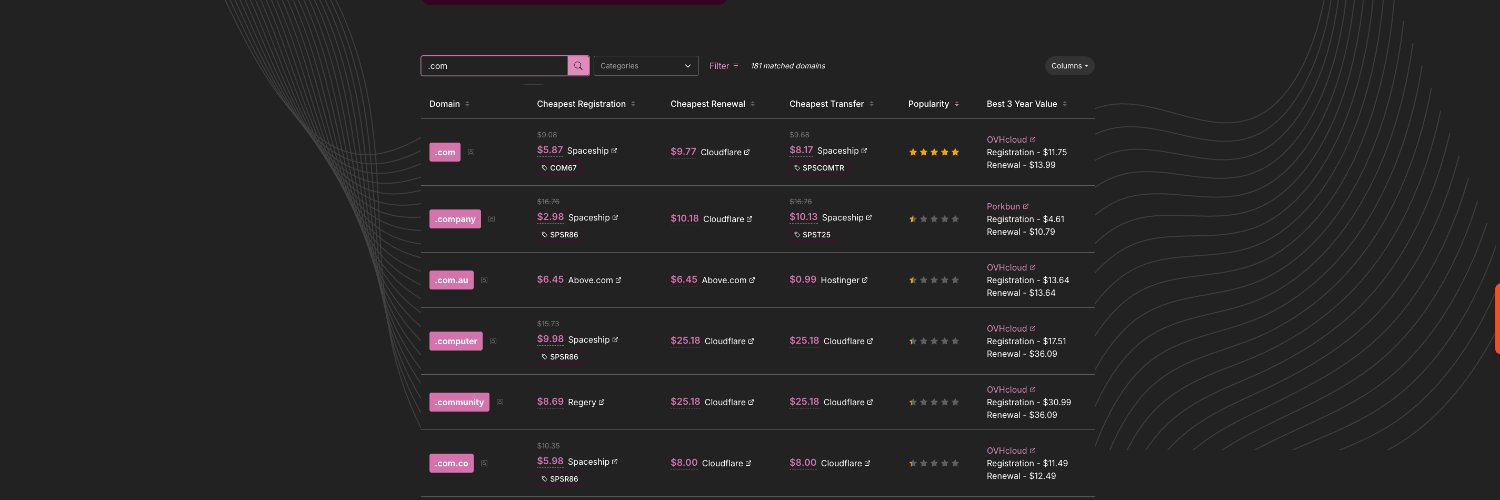Open OVHcloud link in .computer row
This screenshot has height=500, width=1500.
click(x=1011, y=328)
